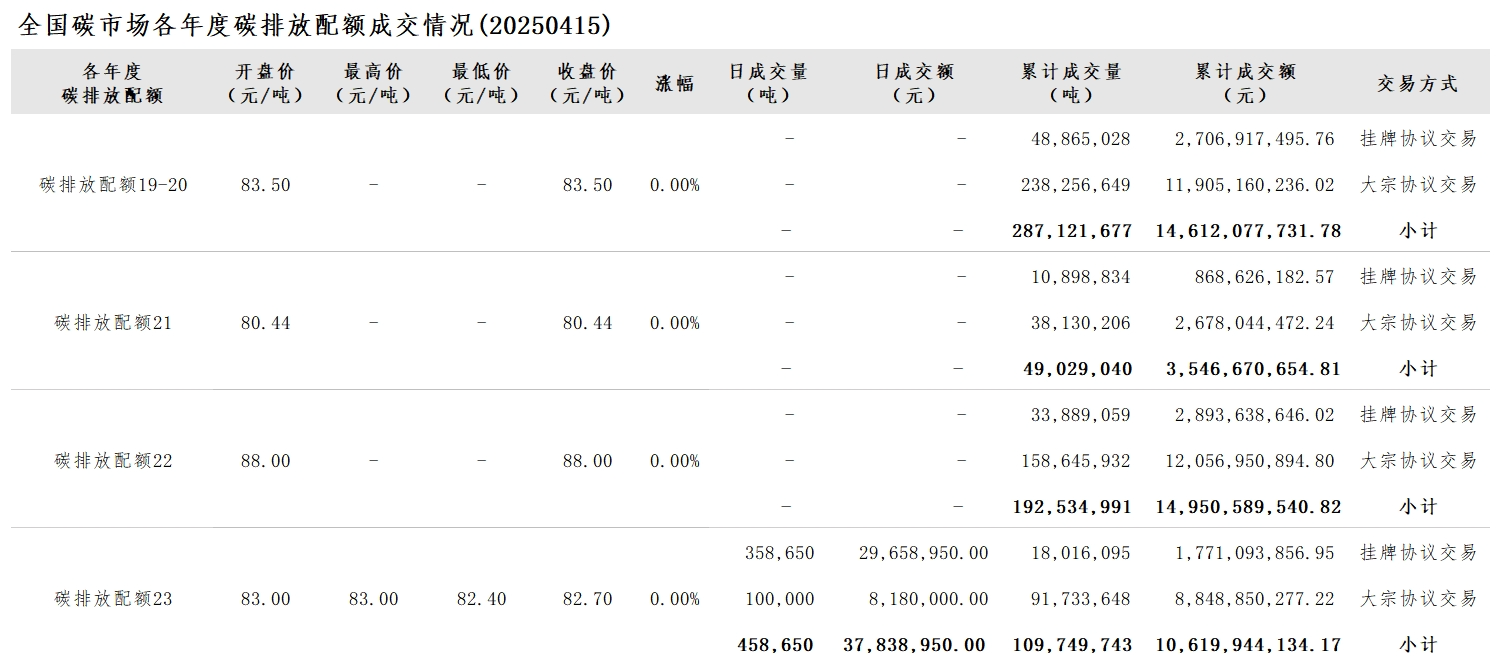Viewport: 1501px width, 664px height.
Task: Select the 碳排放配额23 row label
Action: (114, 599)
